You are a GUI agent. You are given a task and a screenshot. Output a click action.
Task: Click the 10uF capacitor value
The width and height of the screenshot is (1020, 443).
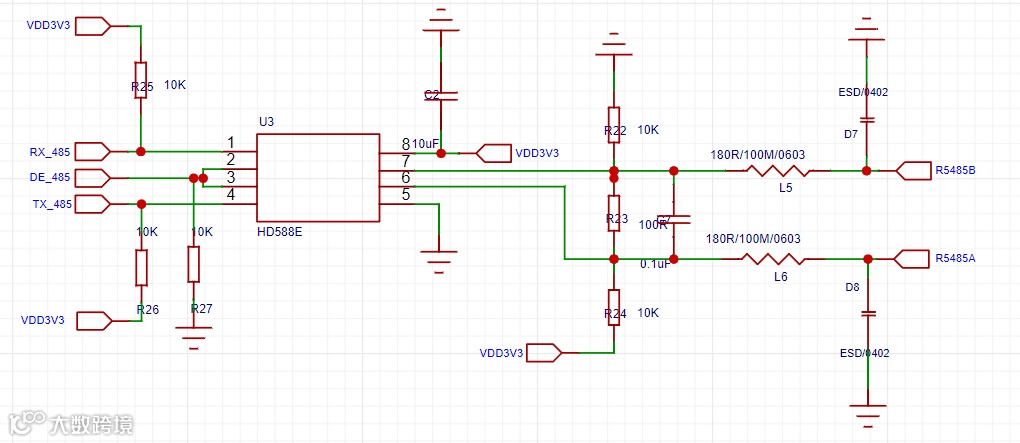(x=427, y=143)
